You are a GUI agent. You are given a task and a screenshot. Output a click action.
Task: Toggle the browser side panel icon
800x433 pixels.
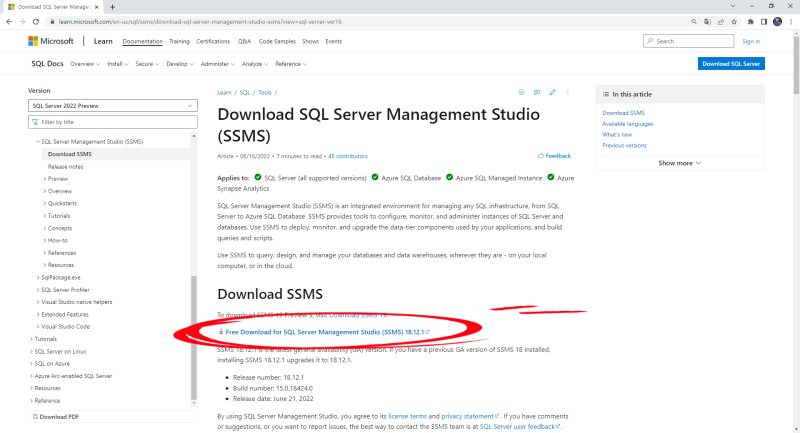764,21
